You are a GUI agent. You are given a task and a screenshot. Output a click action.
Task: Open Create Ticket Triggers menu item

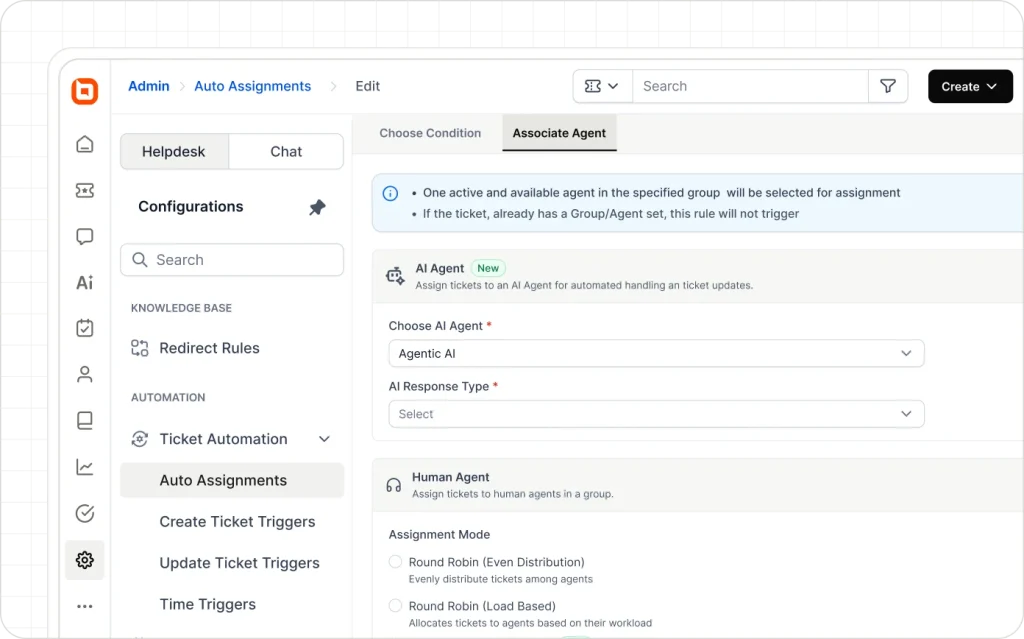pyautogui.click(x=237, y=521)
